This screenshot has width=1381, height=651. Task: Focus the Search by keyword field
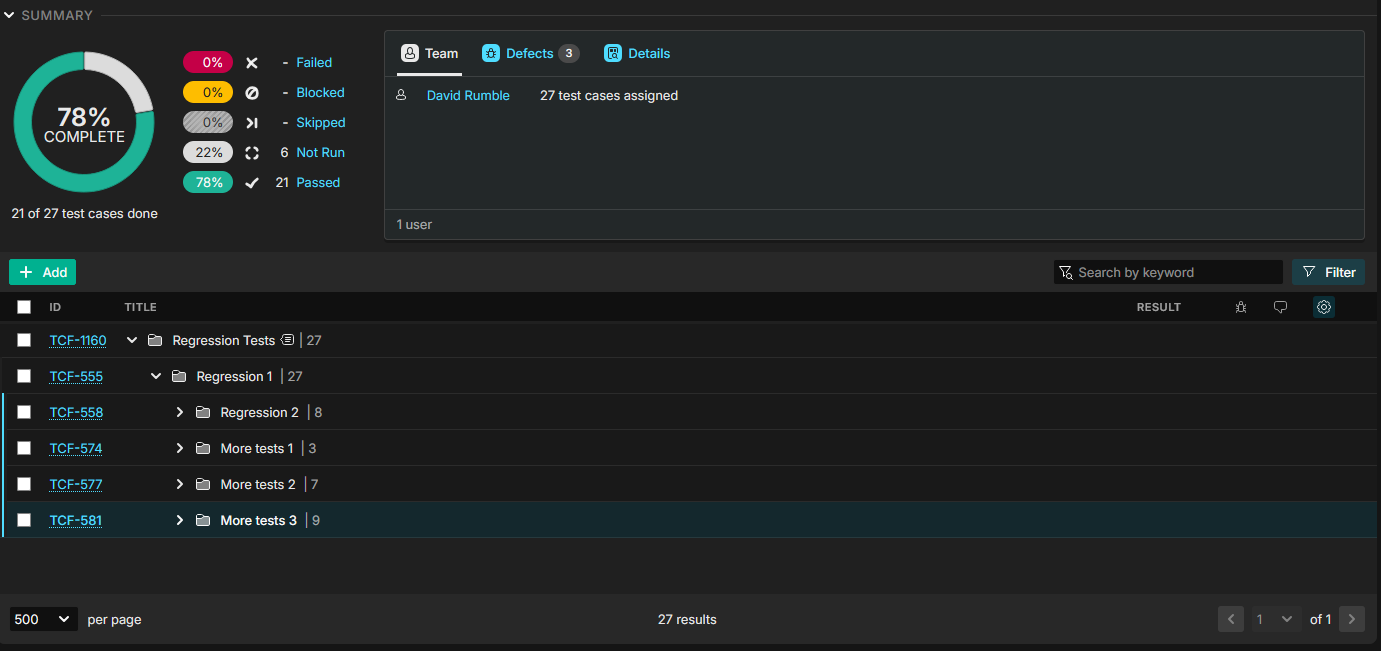pyautogui.click(x=1175, y=272)
